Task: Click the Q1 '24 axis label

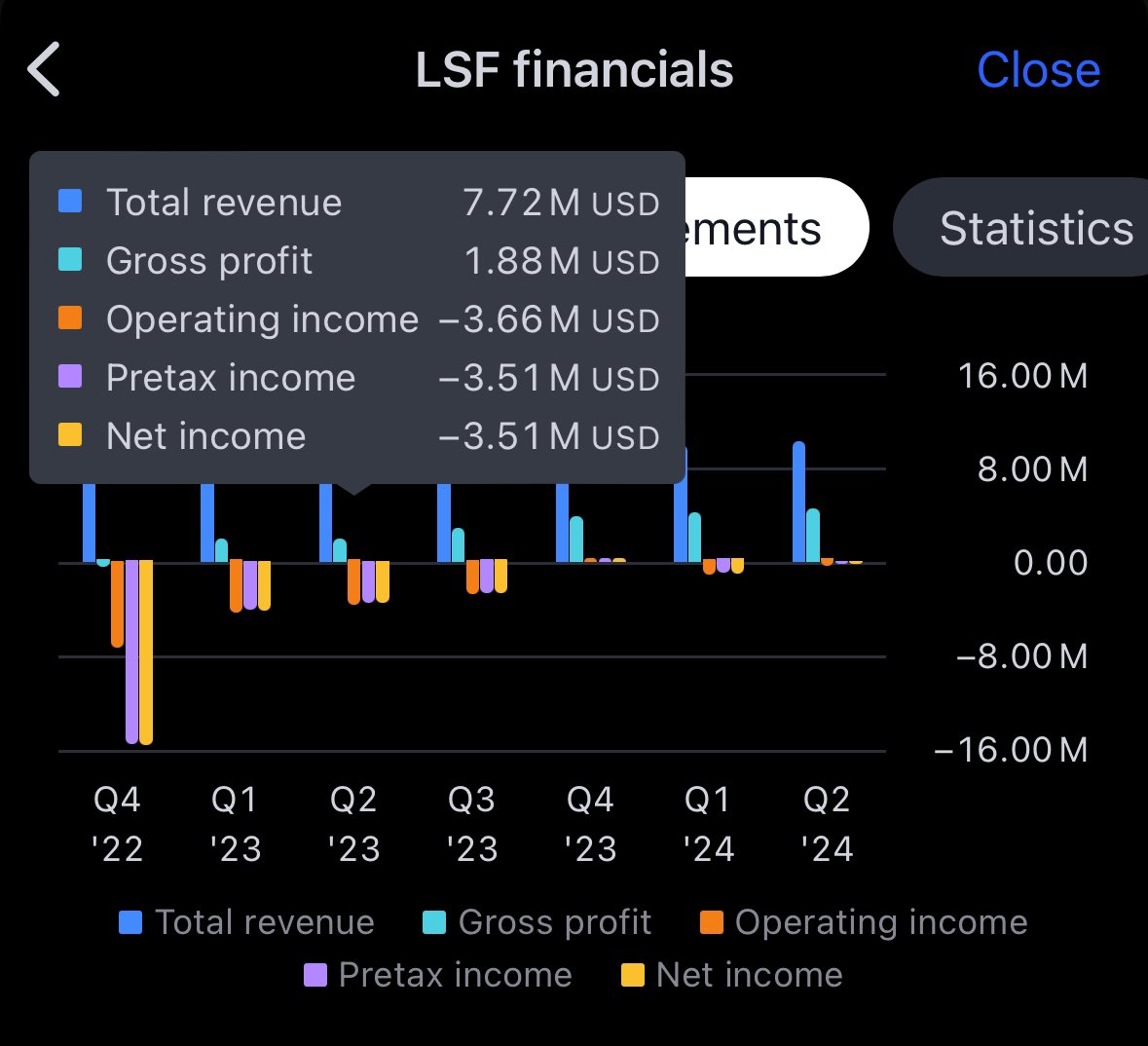Action: (x=708, y=824)
